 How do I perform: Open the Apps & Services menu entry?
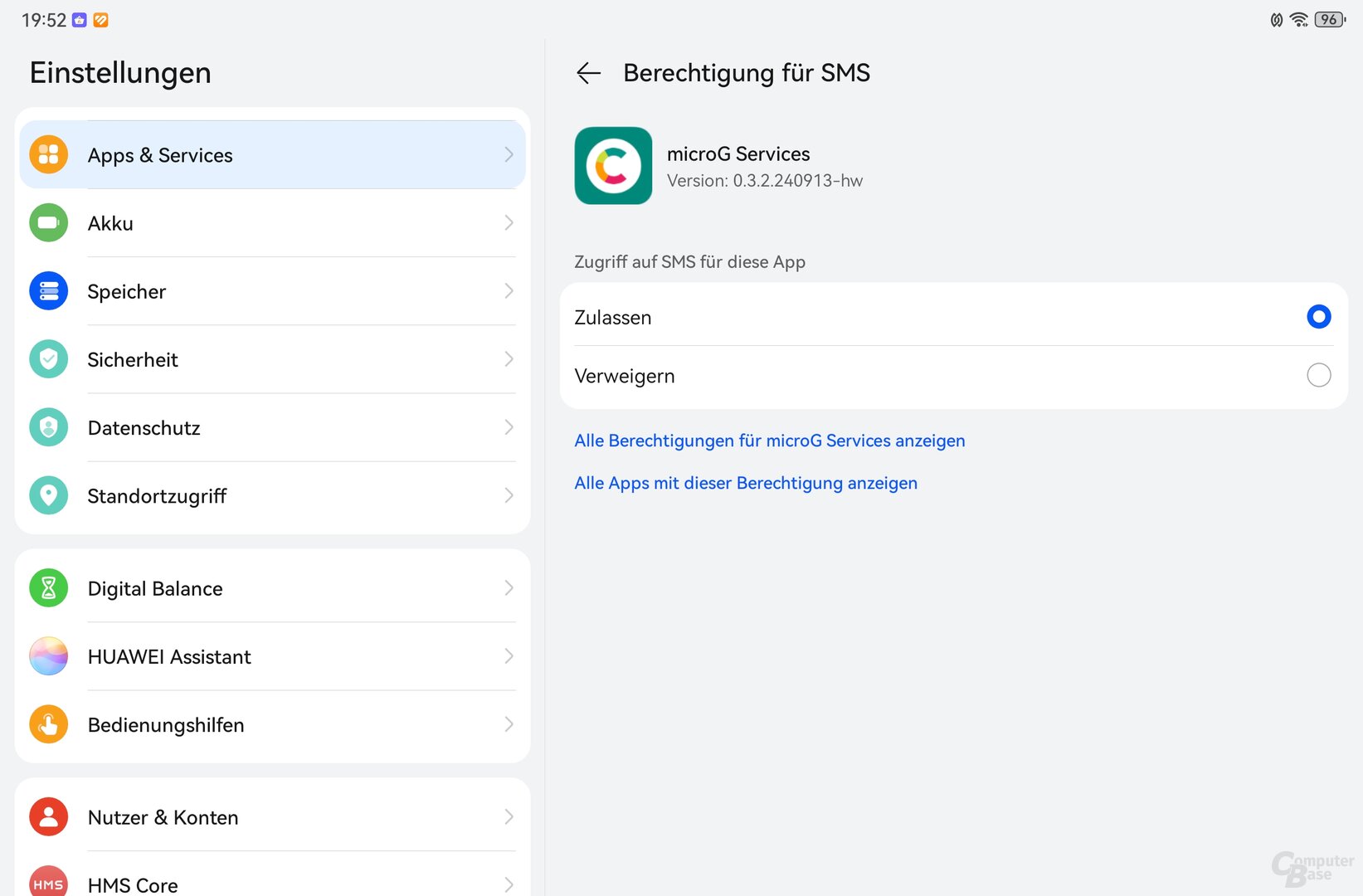click(x=272, y=155)
